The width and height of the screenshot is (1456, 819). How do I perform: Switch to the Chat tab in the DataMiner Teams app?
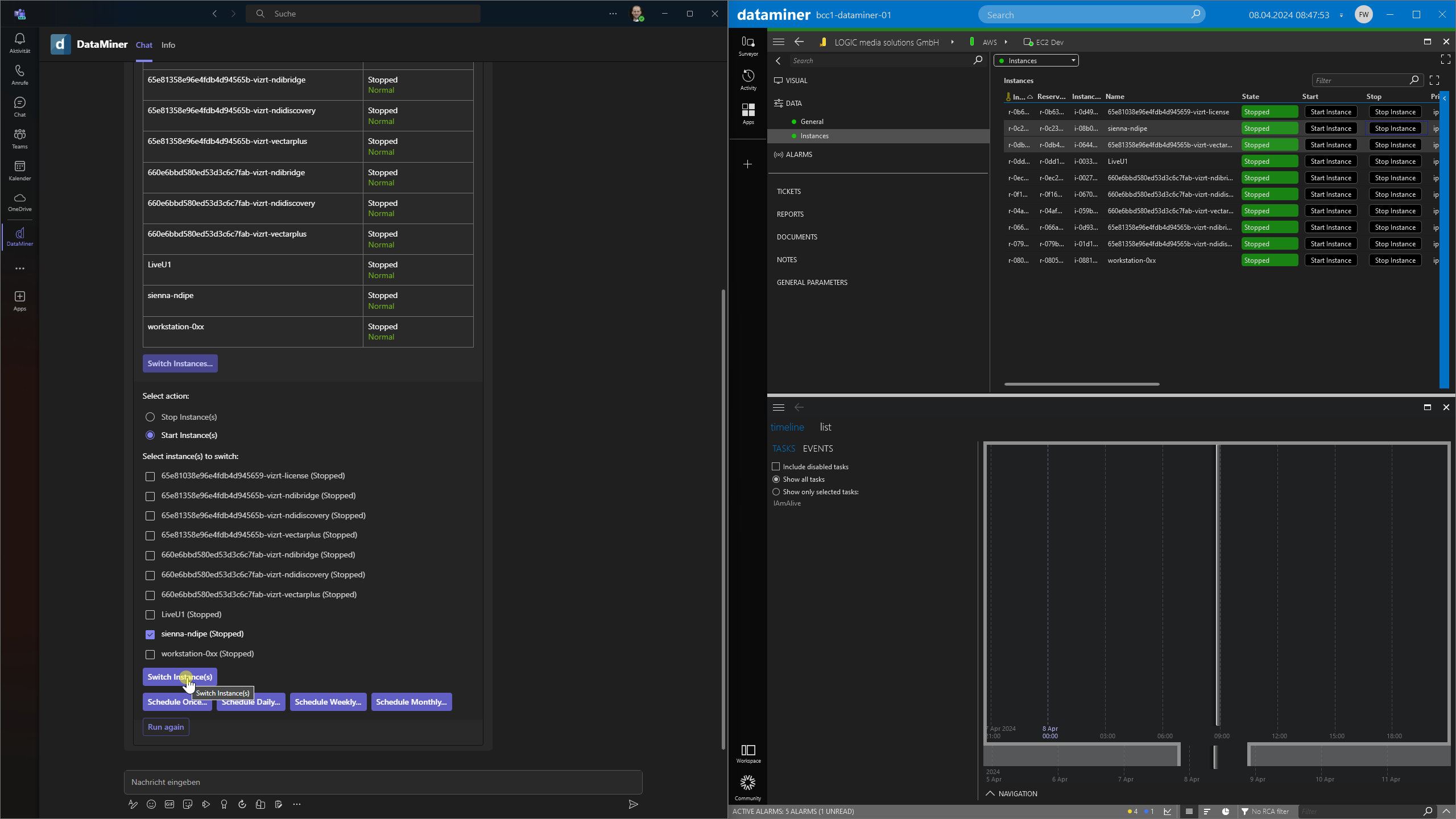(144, 45)
